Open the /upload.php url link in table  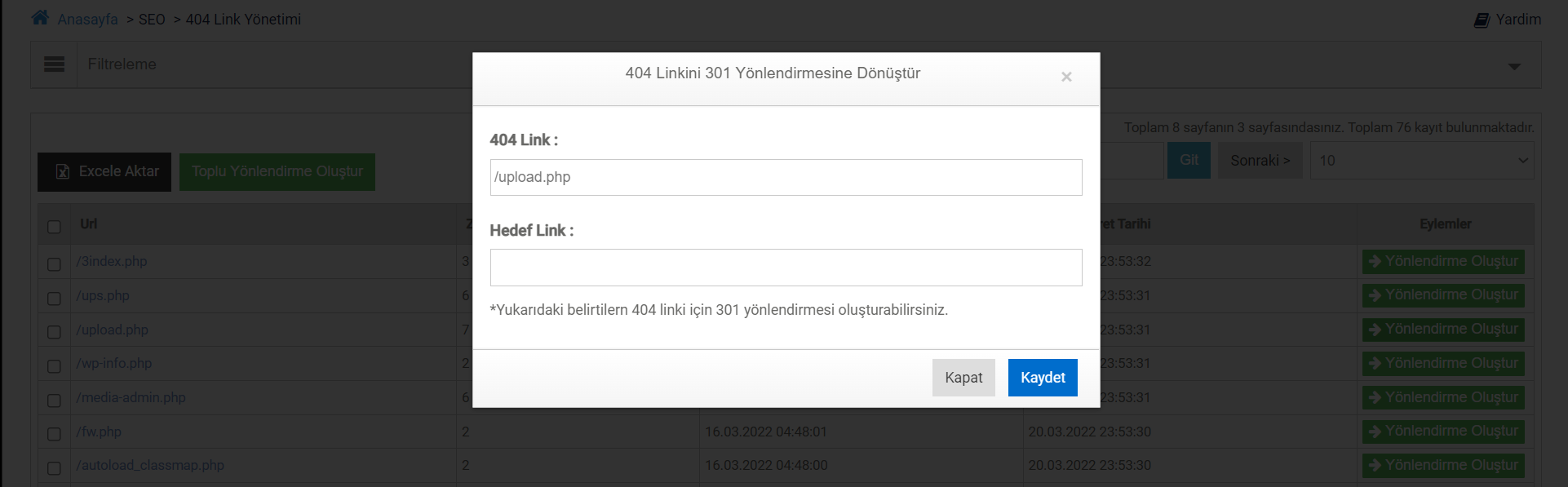tap(113, 330)
